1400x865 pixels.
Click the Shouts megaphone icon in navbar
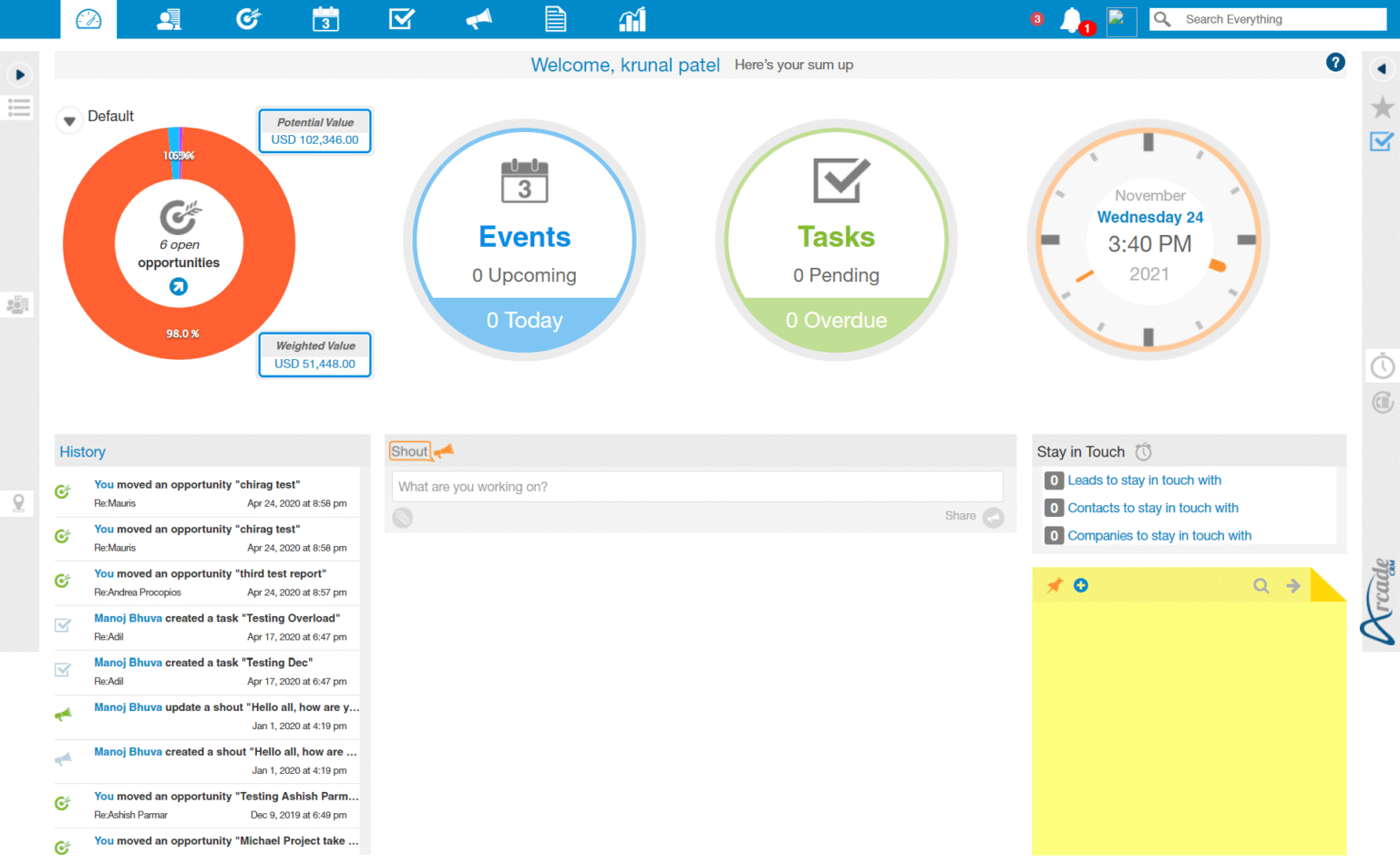click(x=479, y=18)
